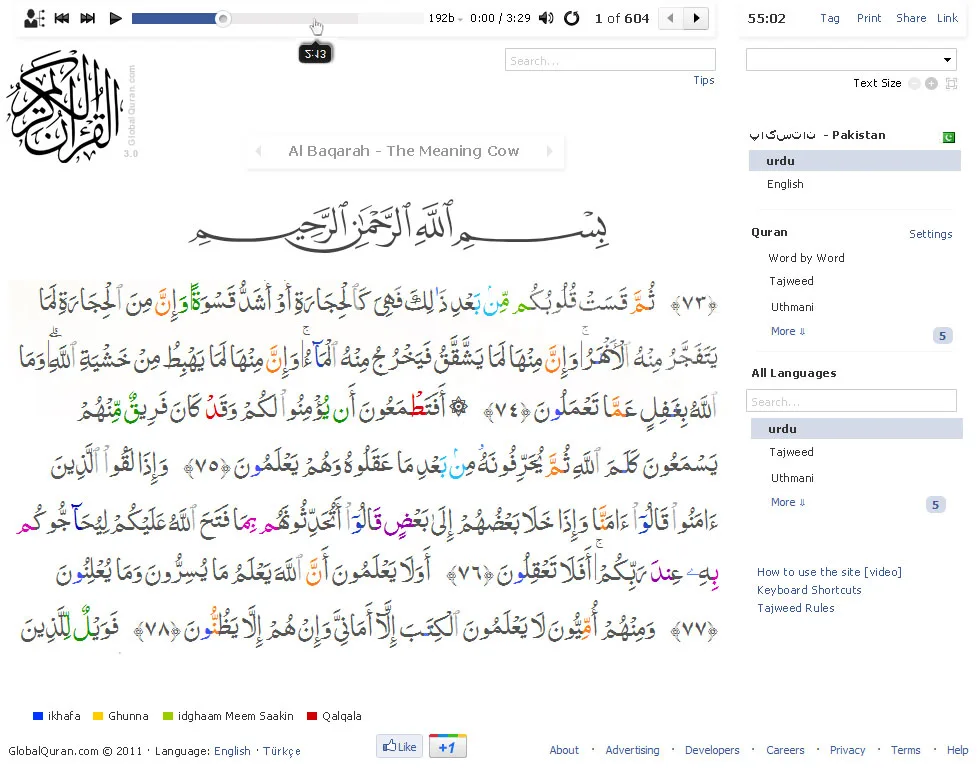This screenshot has height=768, width=980.
Task: Expand More in Quran section
Action: (x=788, y=331)
